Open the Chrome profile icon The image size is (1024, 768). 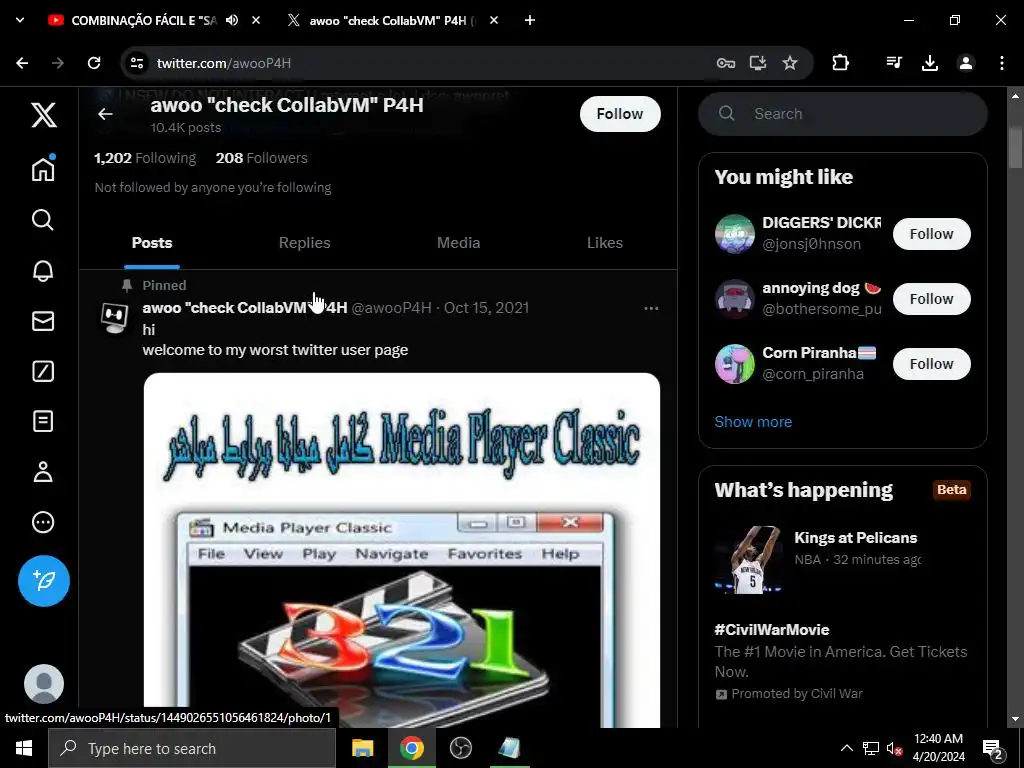point(966,63)
